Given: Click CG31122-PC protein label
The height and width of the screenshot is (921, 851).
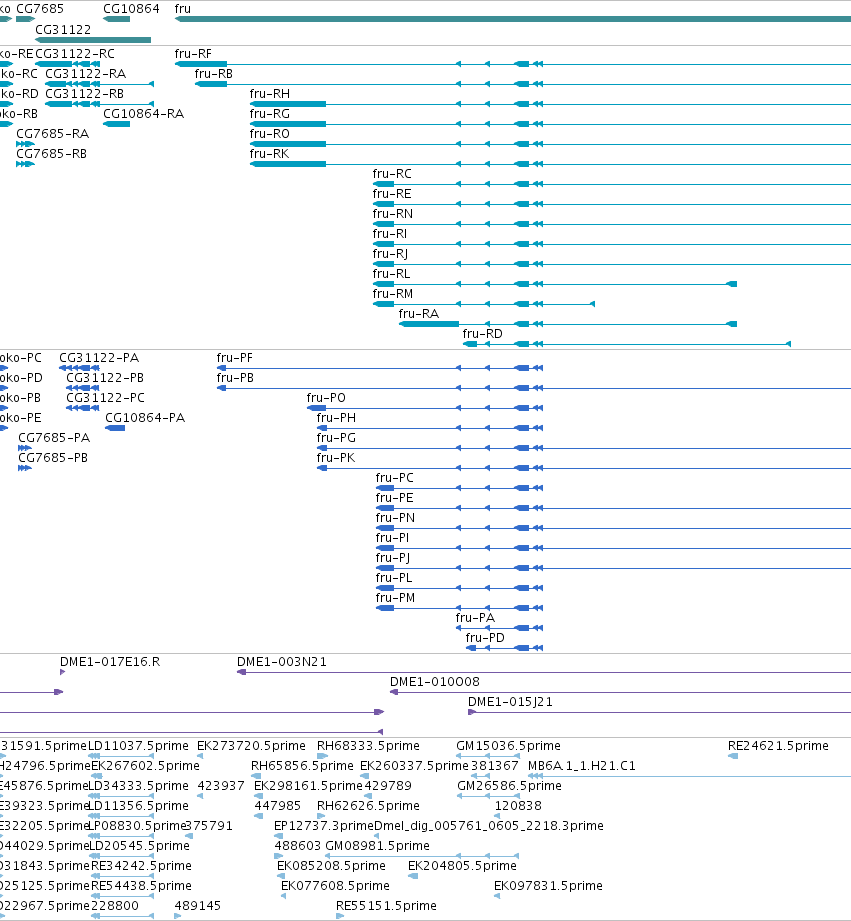Looking at the screenshot, I should (105, 398).
